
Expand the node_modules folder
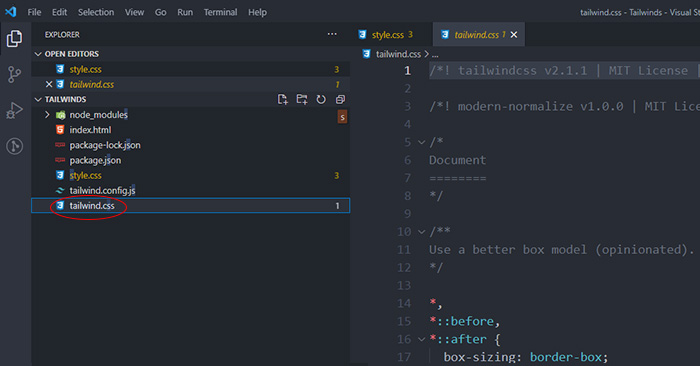47,115
